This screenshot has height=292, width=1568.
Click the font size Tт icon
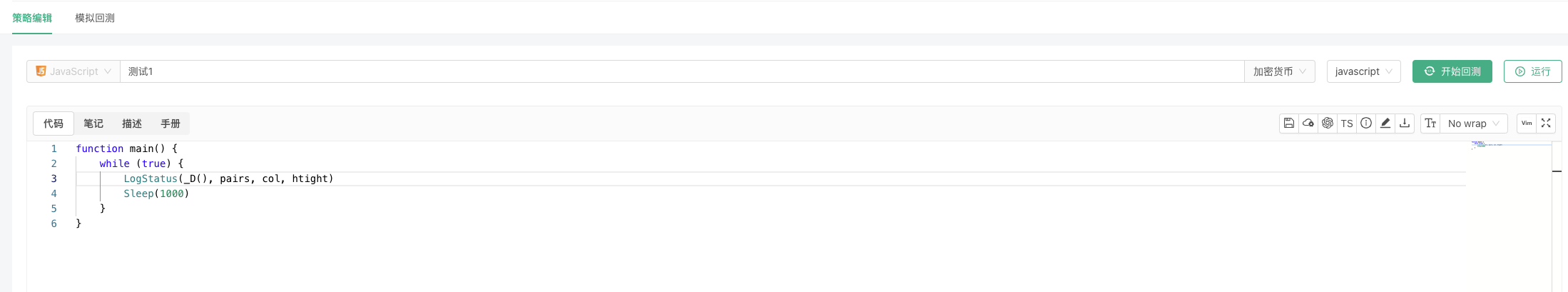pyautogui.click(x=1430, y=124)
